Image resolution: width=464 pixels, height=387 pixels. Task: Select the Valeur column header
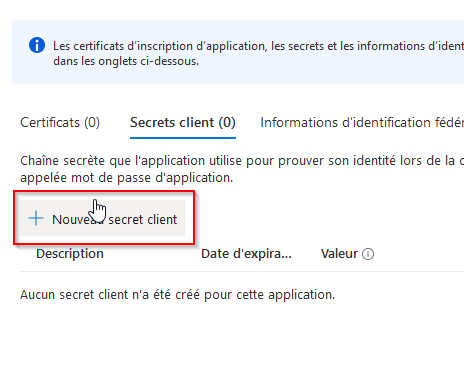tap(339, 254)
